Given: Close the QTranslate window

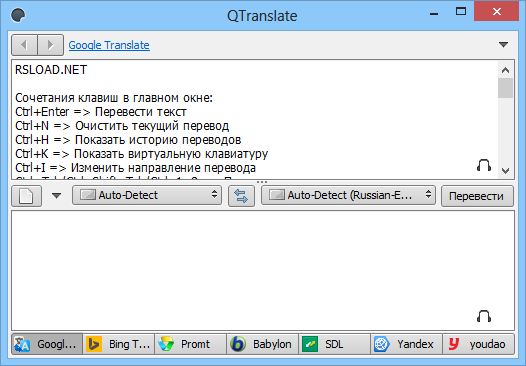Looking at the screenshot, I should 496,11.
